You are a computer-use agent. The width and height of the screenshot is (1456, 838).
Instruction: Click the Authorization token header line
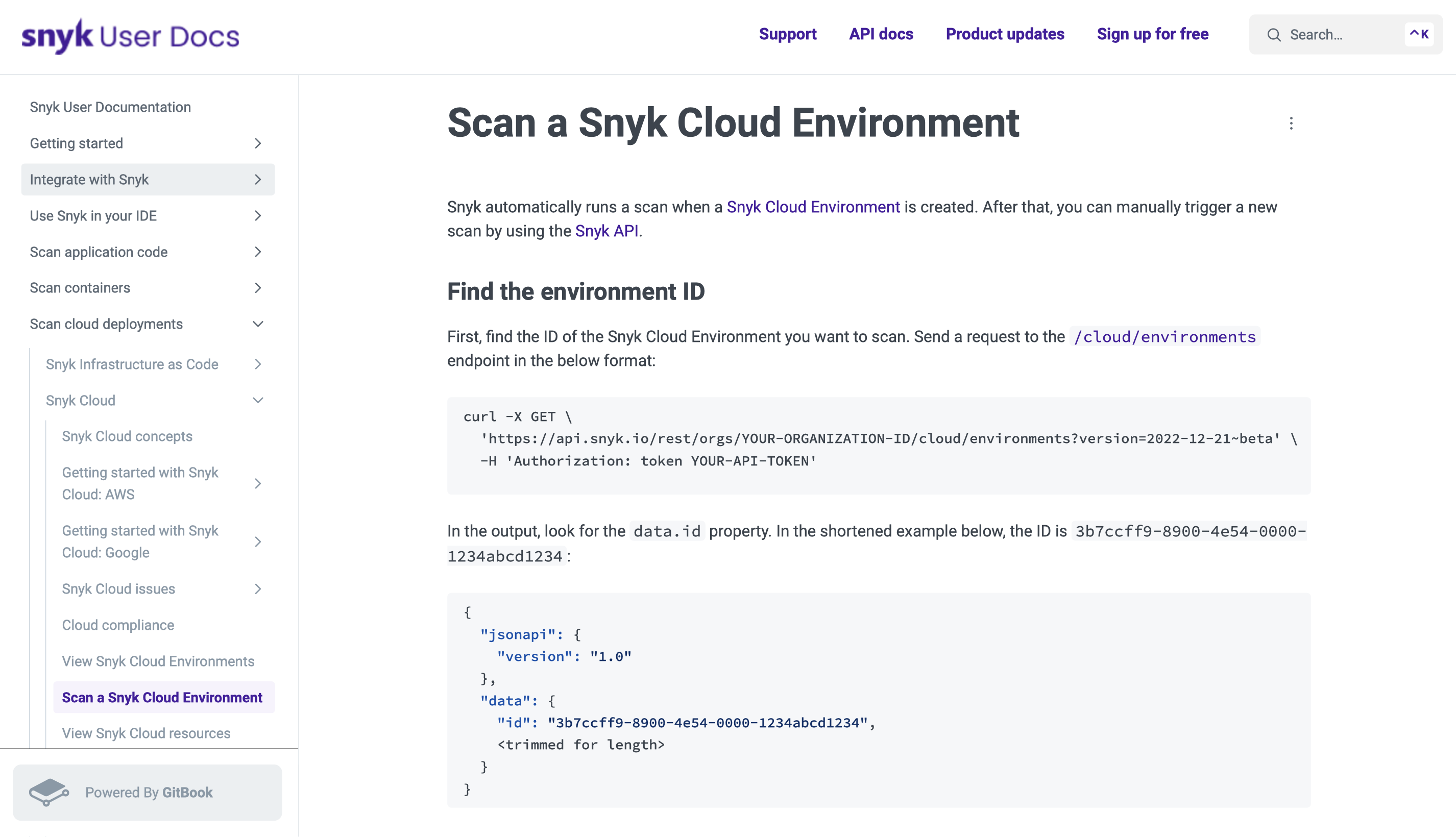click(648, 461)
